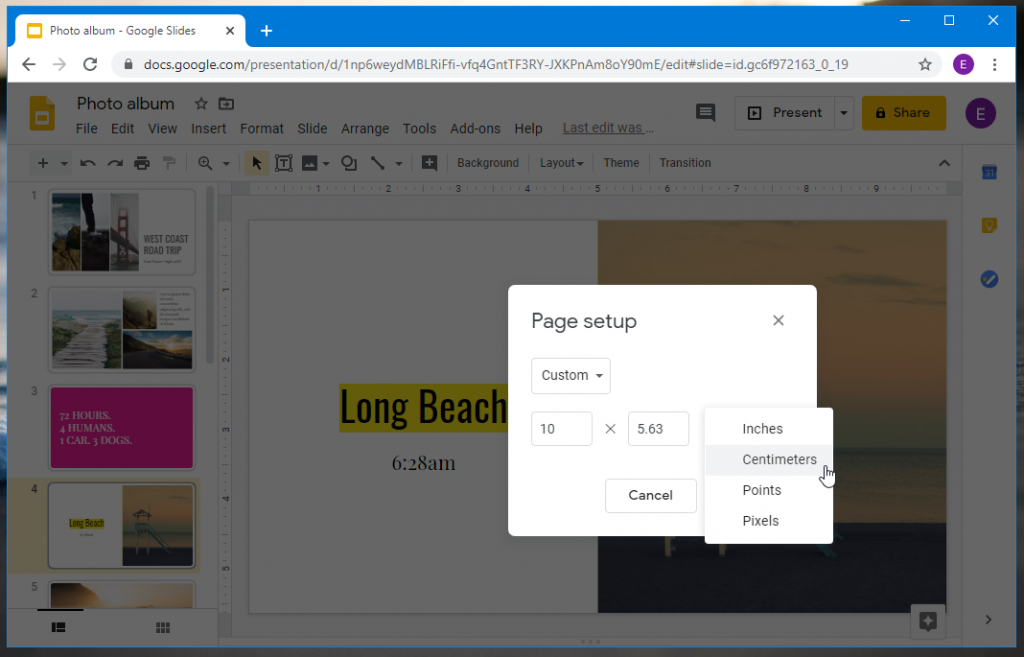
Task: Open the Custom size dropdown
Action: point(570,375)
